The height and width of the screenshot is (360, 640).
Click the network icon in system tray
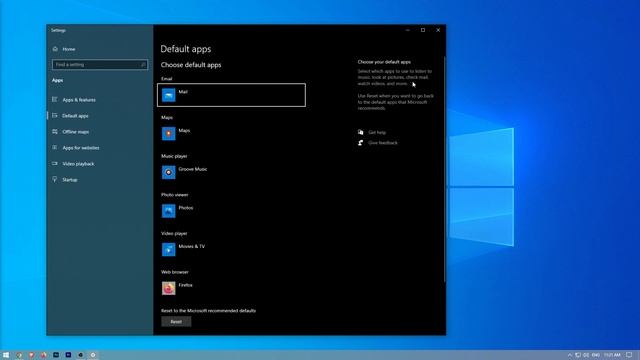(x=578, y=355)
